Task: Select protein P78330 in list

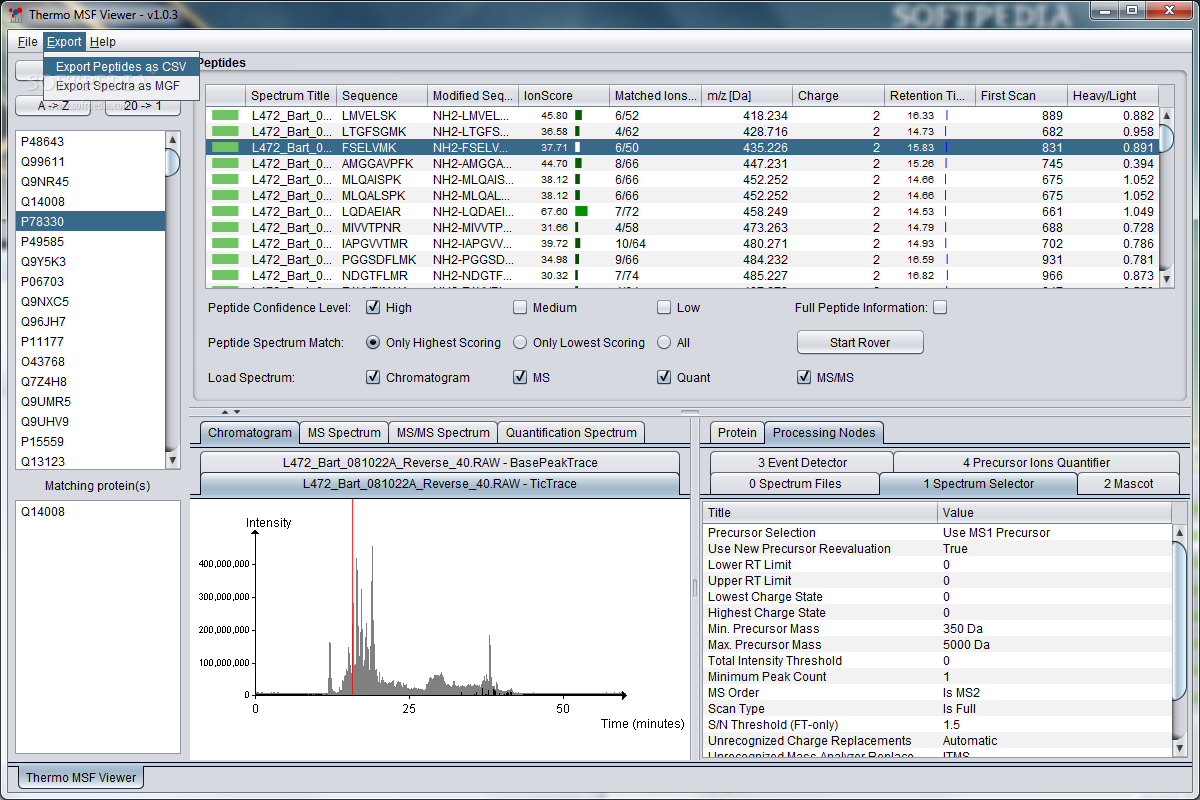Action: (x=90, y=222)
